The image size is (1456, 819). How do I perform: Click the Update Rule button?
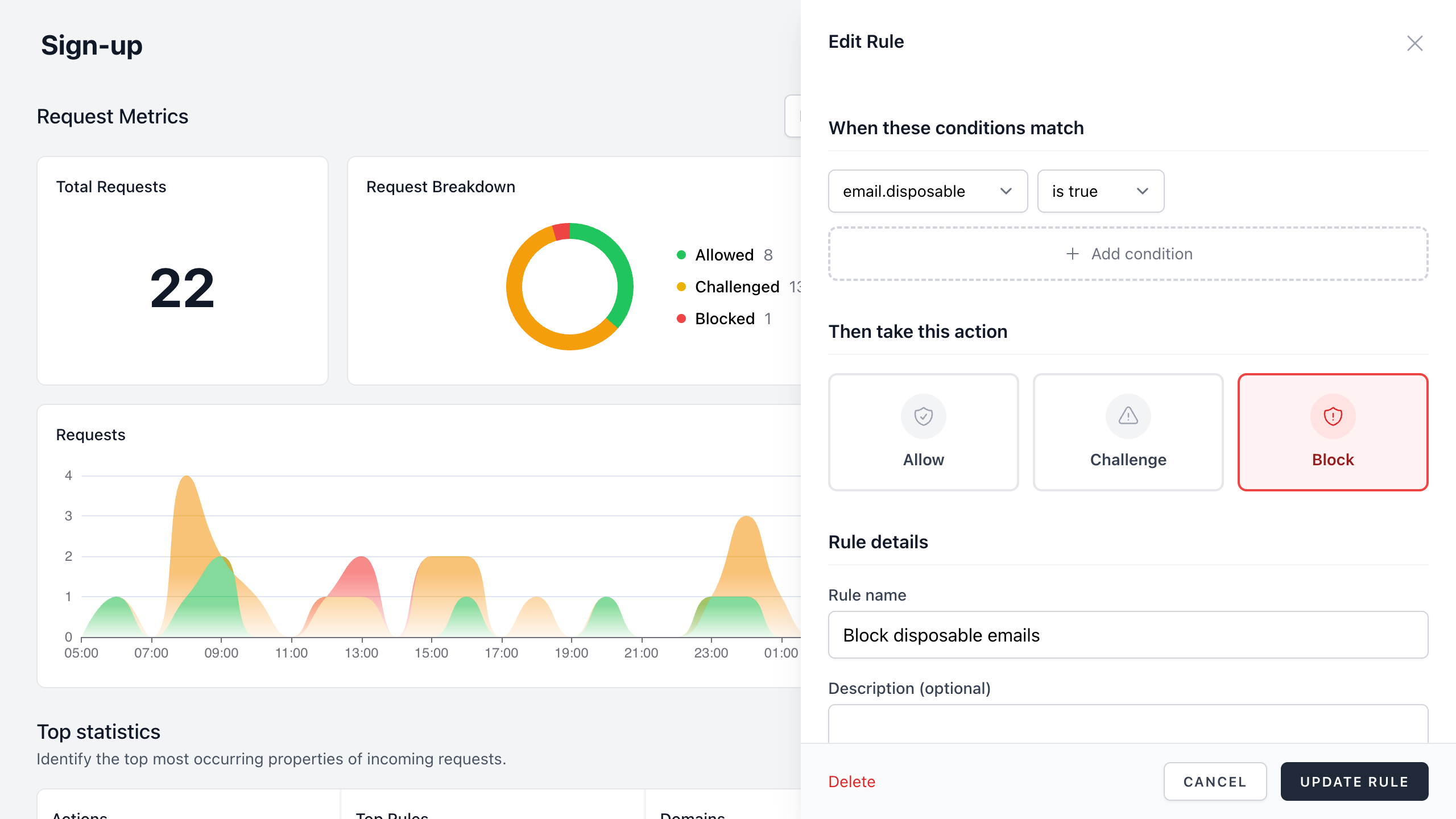[x=1354, y=781]
